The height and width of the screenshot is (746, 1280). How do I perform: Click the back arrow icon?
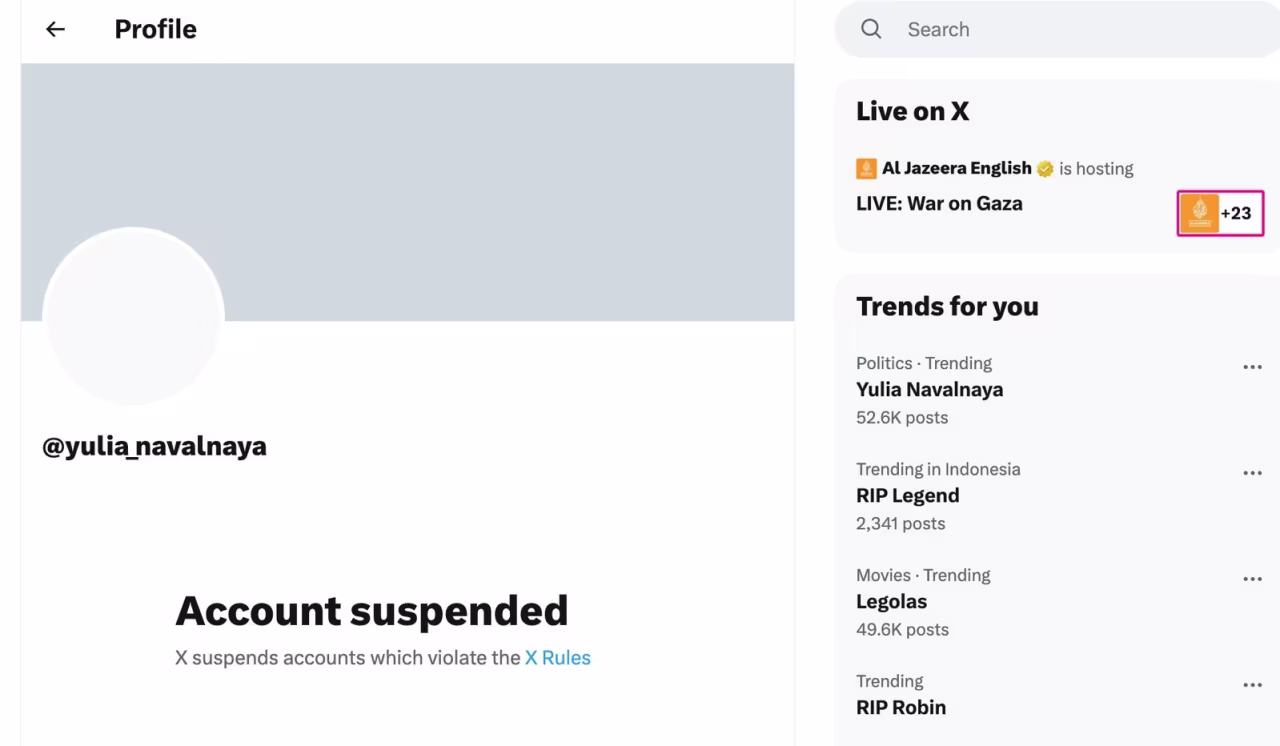[55, 30]
